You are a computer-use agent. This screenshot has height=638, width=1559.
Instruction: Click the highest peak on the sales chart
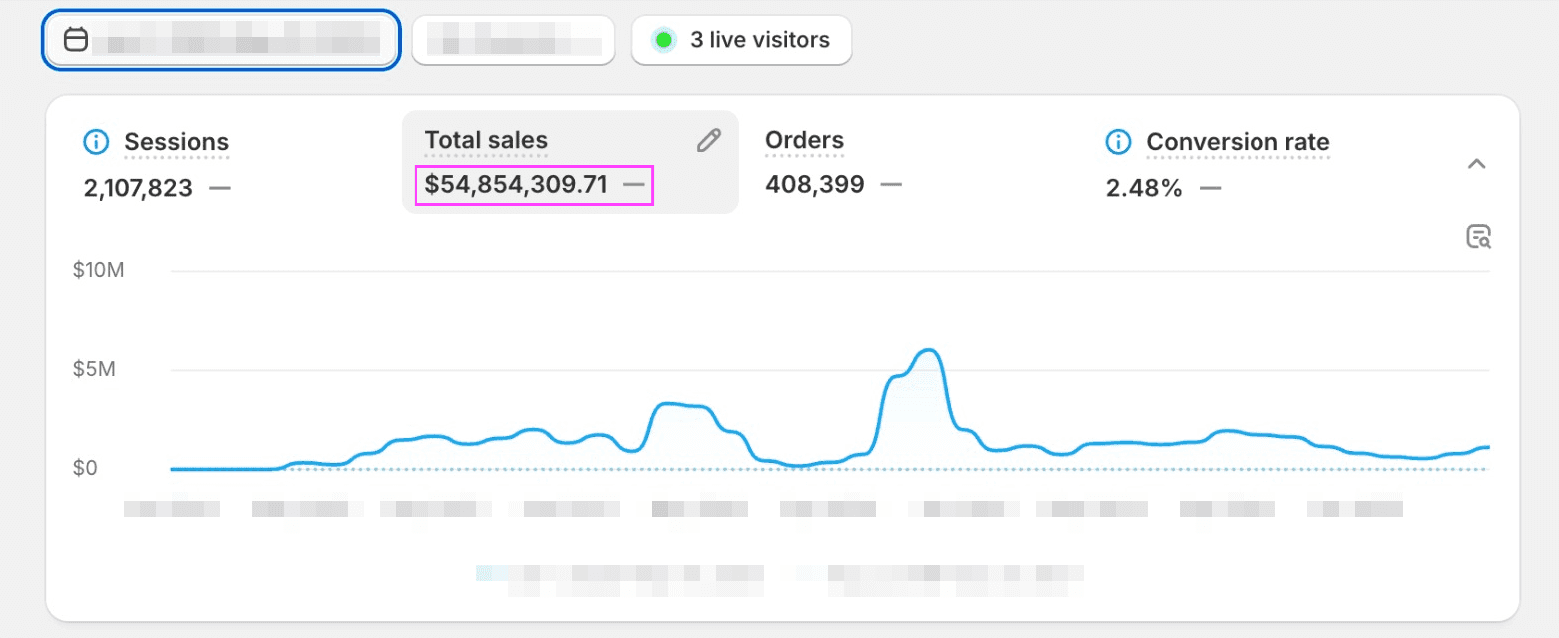[x=928, y=350]
